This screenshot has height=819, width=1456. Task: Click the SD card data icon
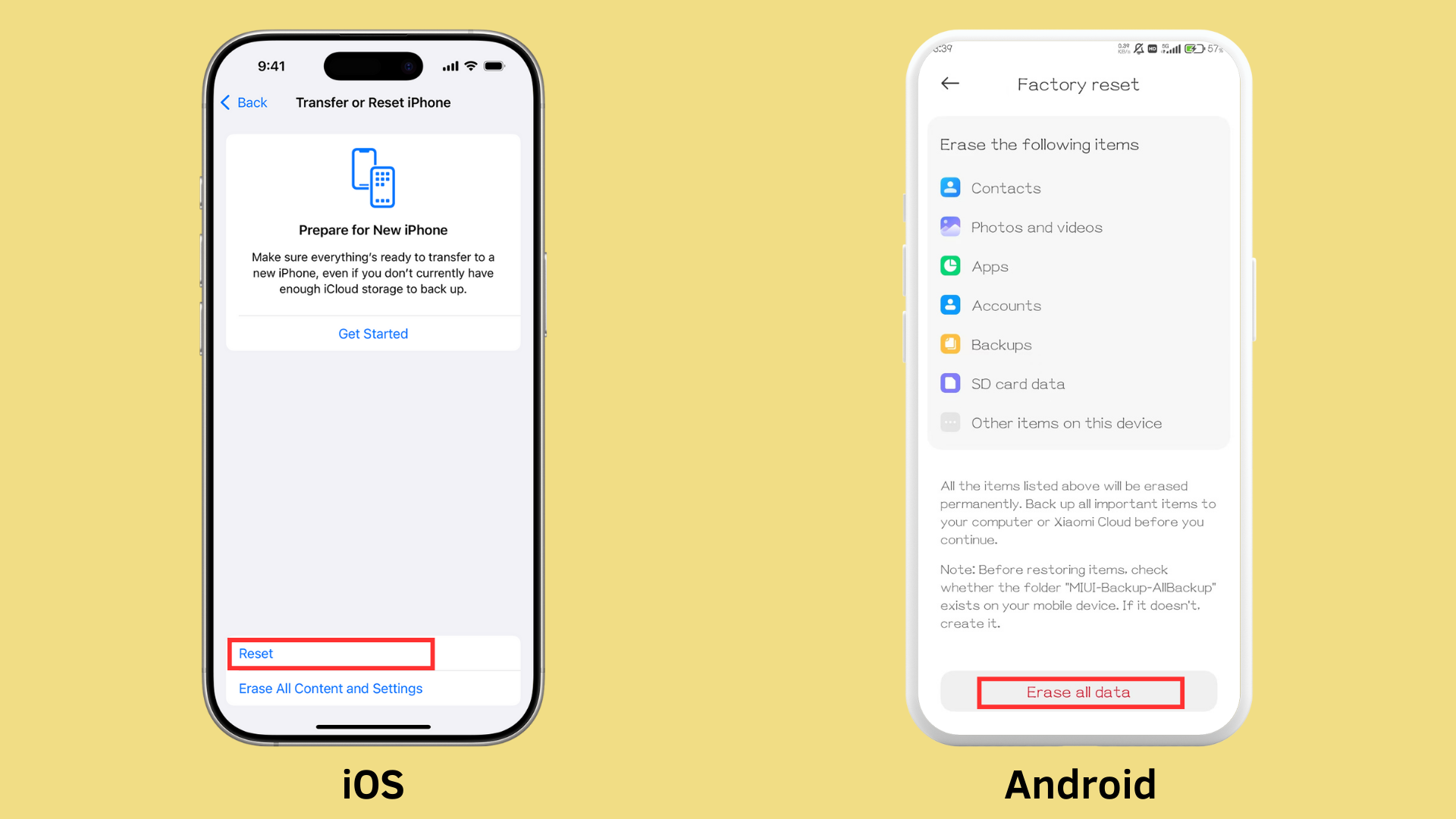[950, 383]
